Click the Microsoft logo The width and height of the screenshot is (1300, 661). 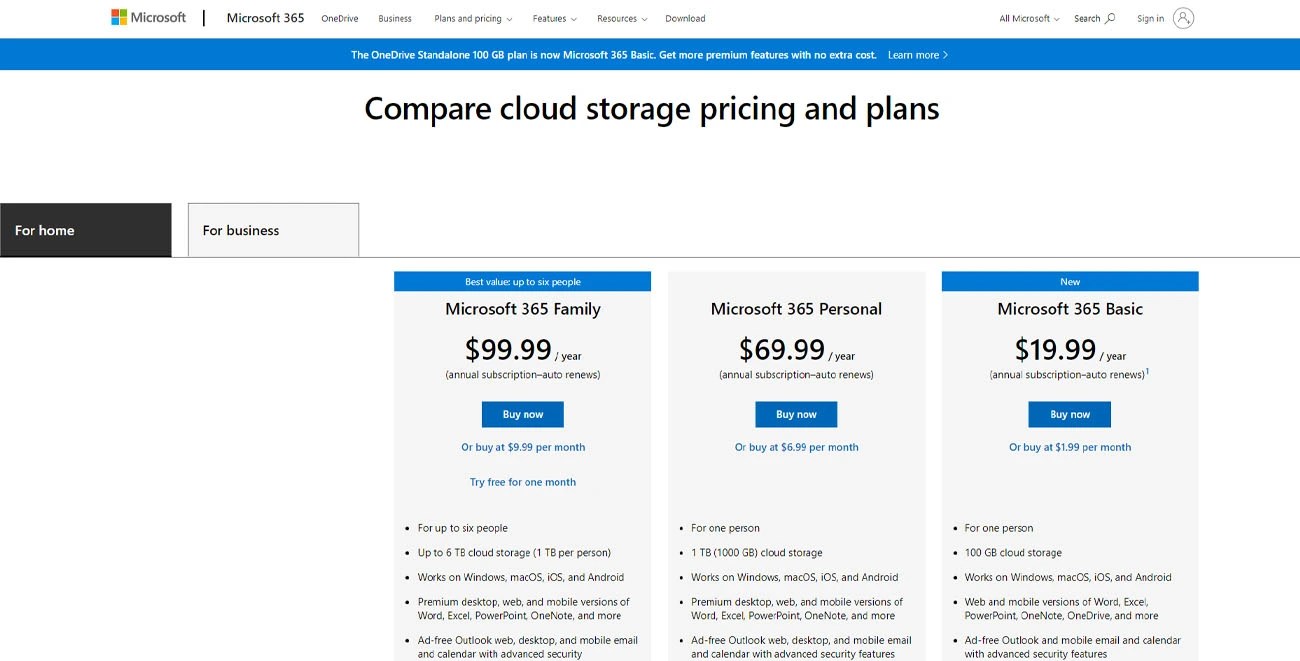pyautogui.click(x=148, y=17)
